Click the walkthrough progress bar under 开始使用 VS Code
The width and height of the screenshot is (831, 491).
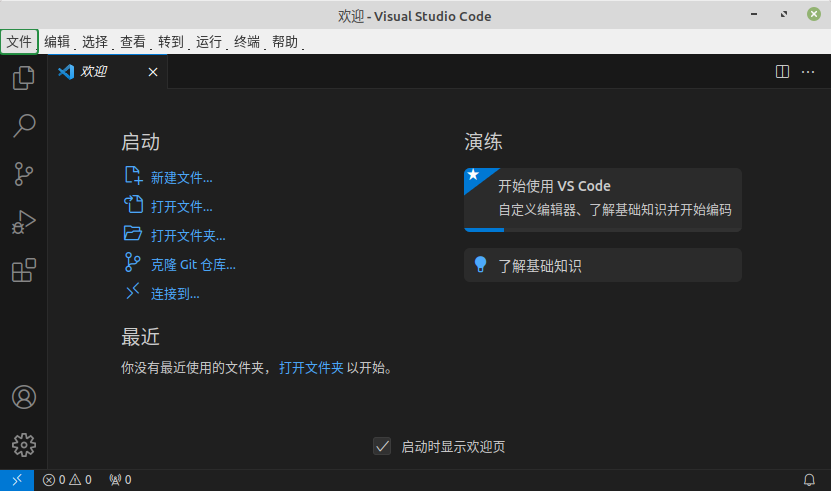603,230
